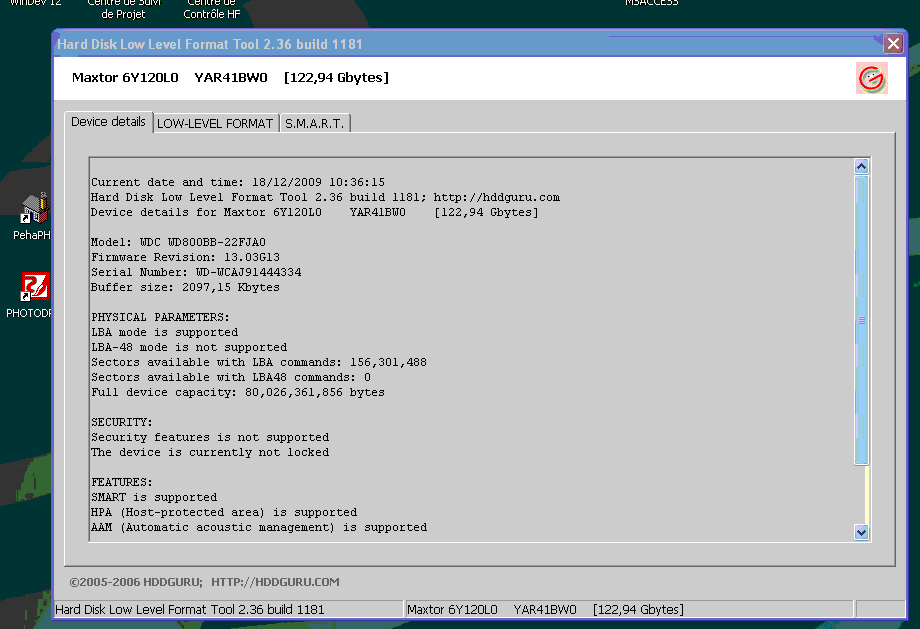
Task: Click the Maxtor 6Y120L0 device header text
Action: coord(231,77)
